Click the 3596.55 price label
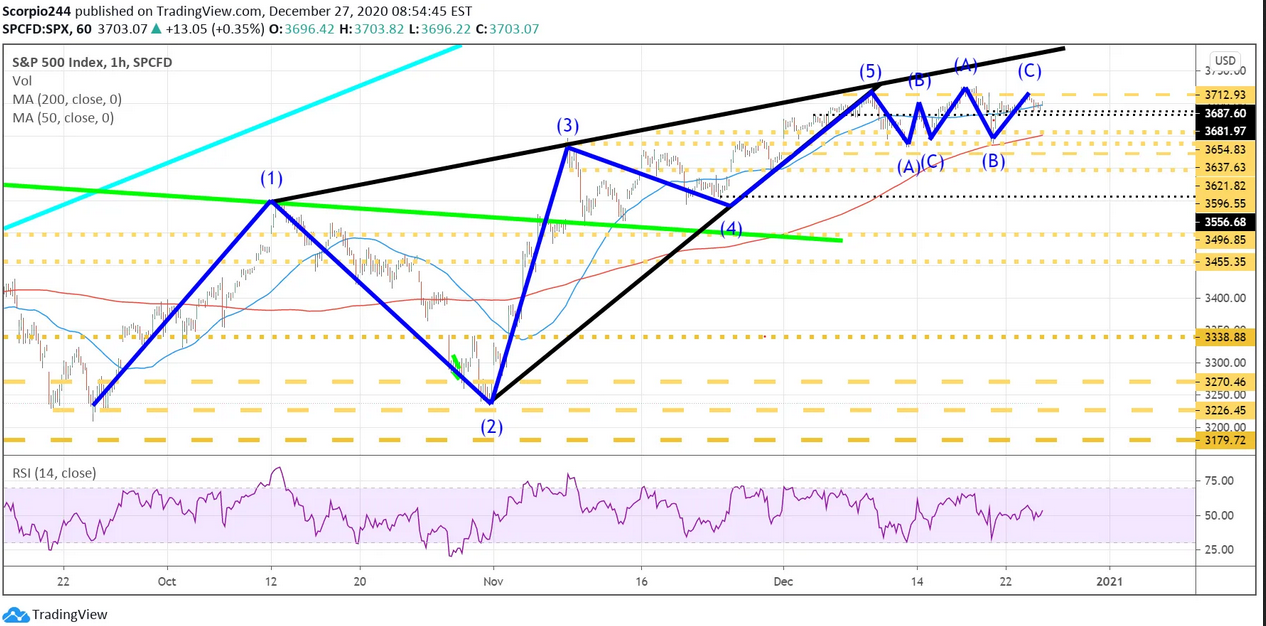The image size is (1266, 626). (x=1225, y=203)
